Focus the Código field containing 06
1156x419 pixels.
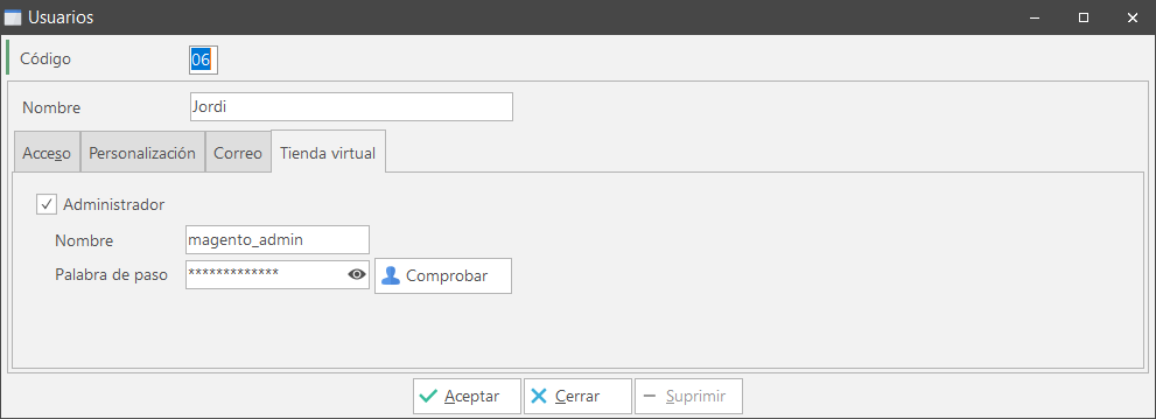click(202, 60)
